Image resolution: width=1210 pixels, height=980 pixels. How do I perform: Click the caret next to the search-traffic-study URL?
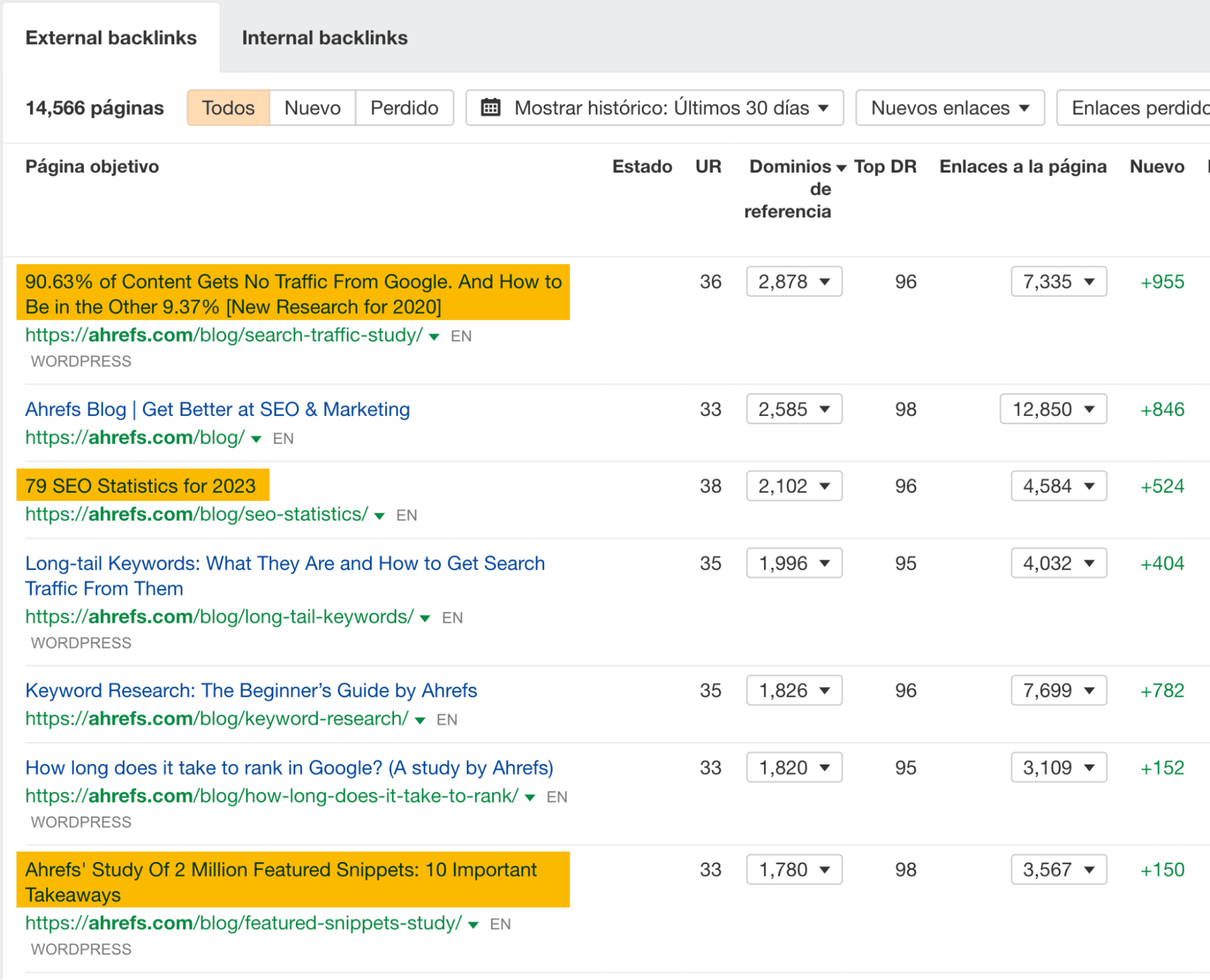(x=434, y=337)
